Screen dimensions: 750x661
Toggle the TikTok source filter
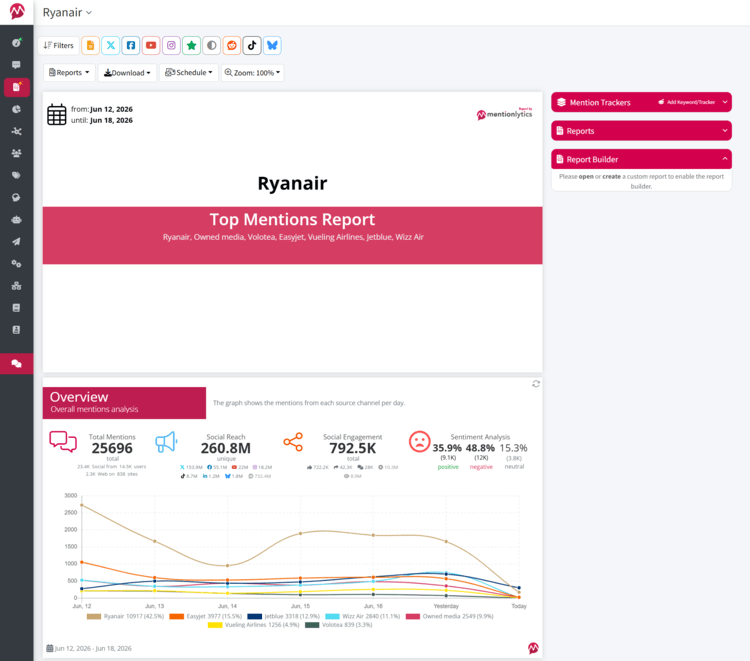pyautogui.click(x=252, y=45)
